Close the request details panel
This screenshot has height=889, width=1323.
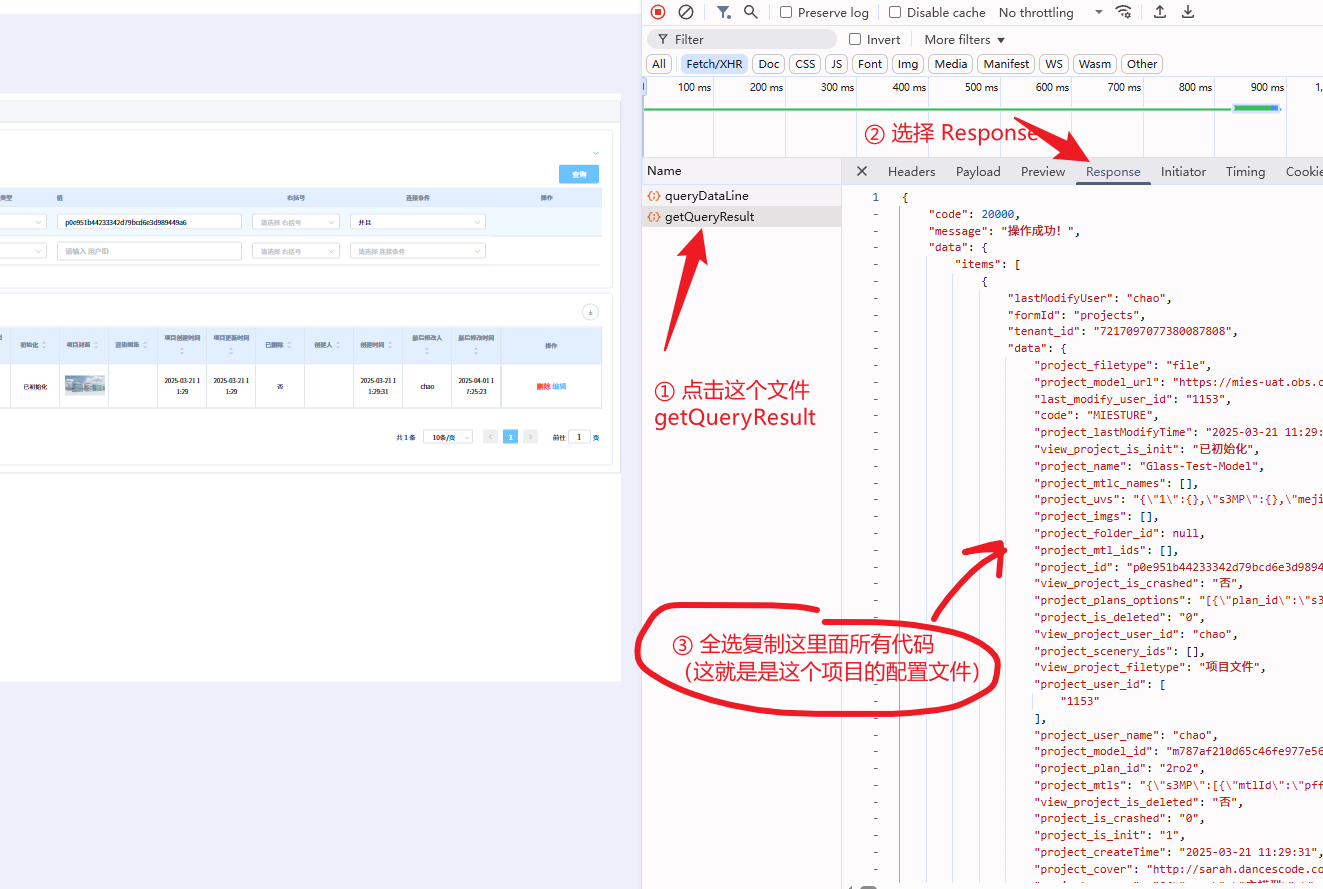pyautogui.click(x=862, y=171)
